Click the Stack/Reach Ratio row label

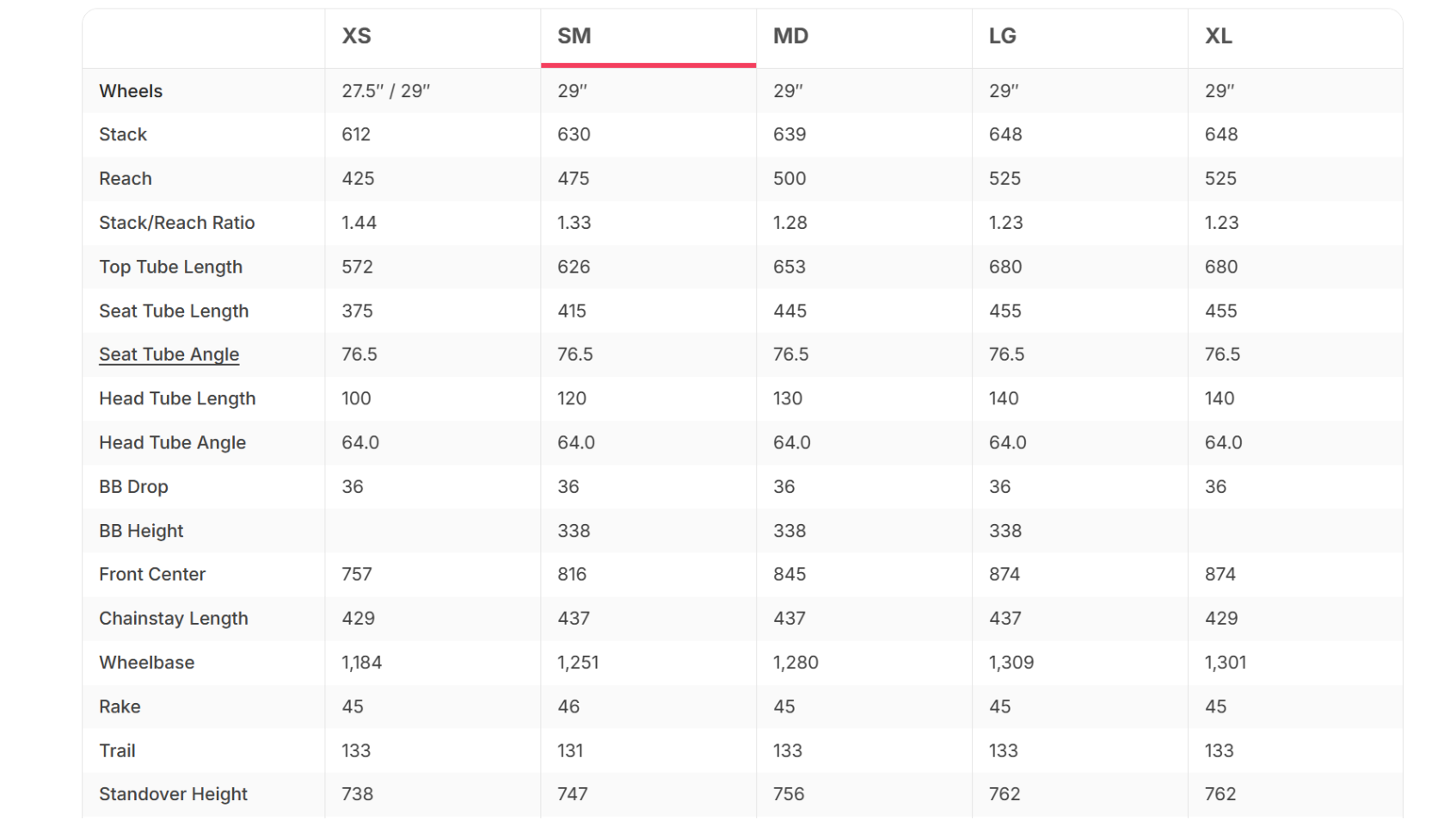(176, 223)
